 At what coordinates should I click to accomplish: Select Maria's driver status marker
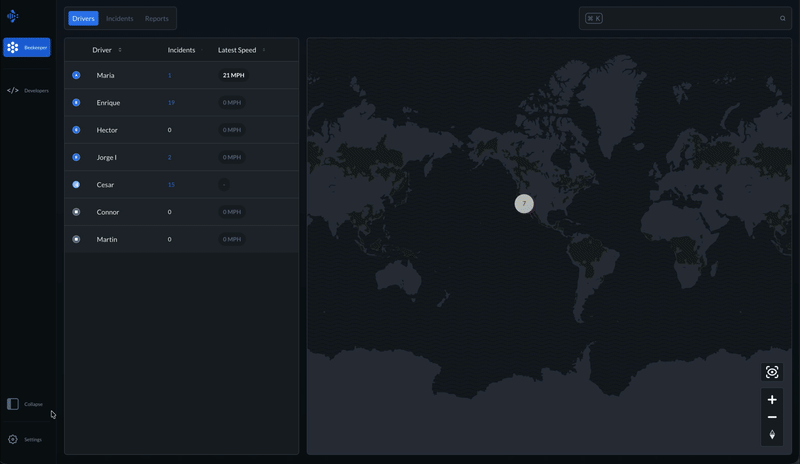coord(76,75)
